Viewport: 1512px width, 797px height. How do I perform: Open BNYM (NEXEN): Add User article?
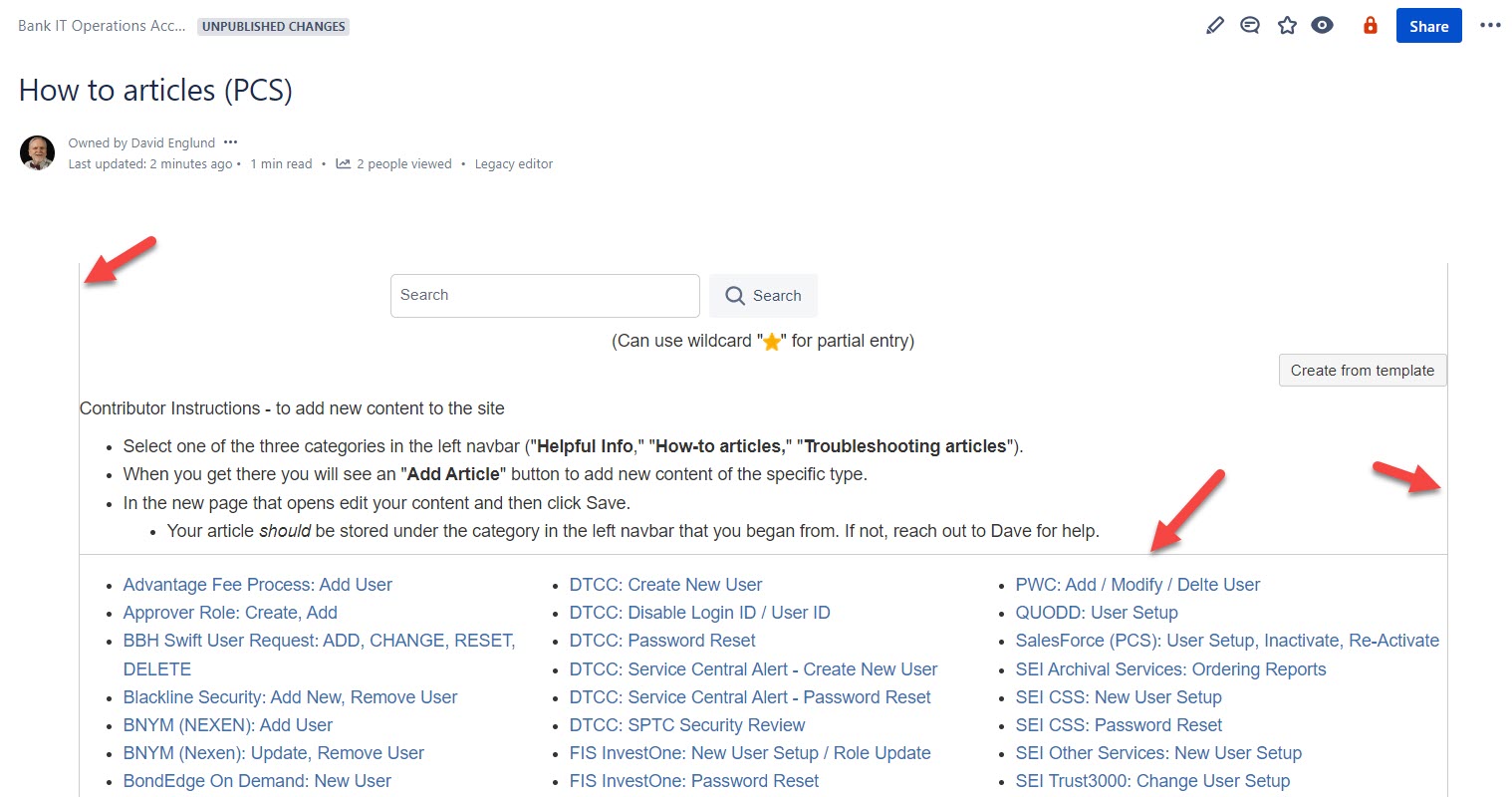point(227,725)
